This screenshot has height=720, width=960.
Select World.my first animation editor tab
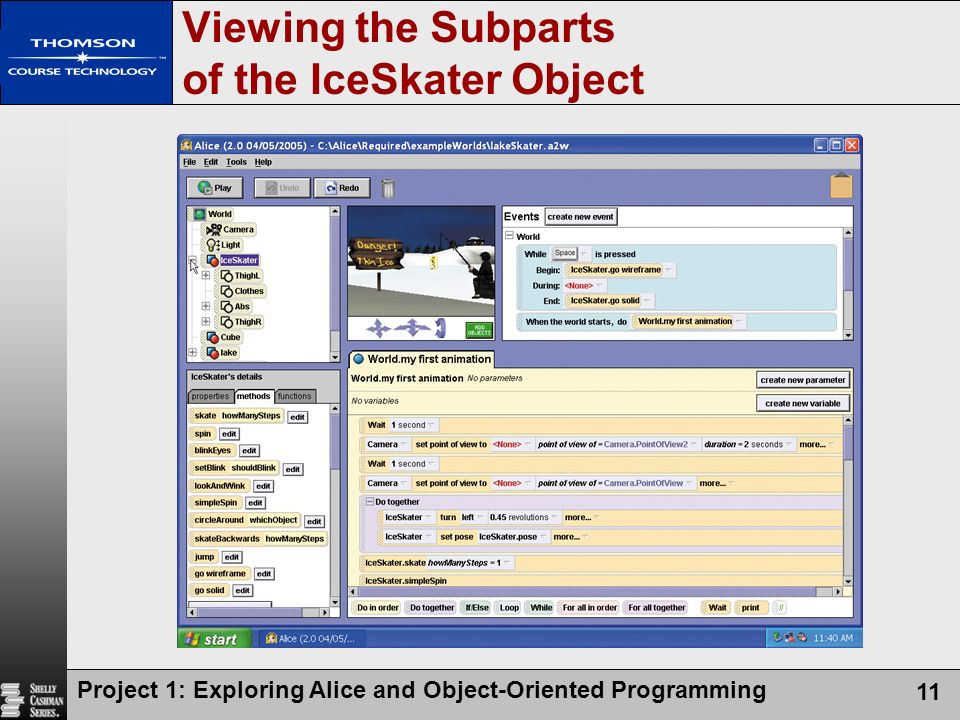[x=422, y=359]
